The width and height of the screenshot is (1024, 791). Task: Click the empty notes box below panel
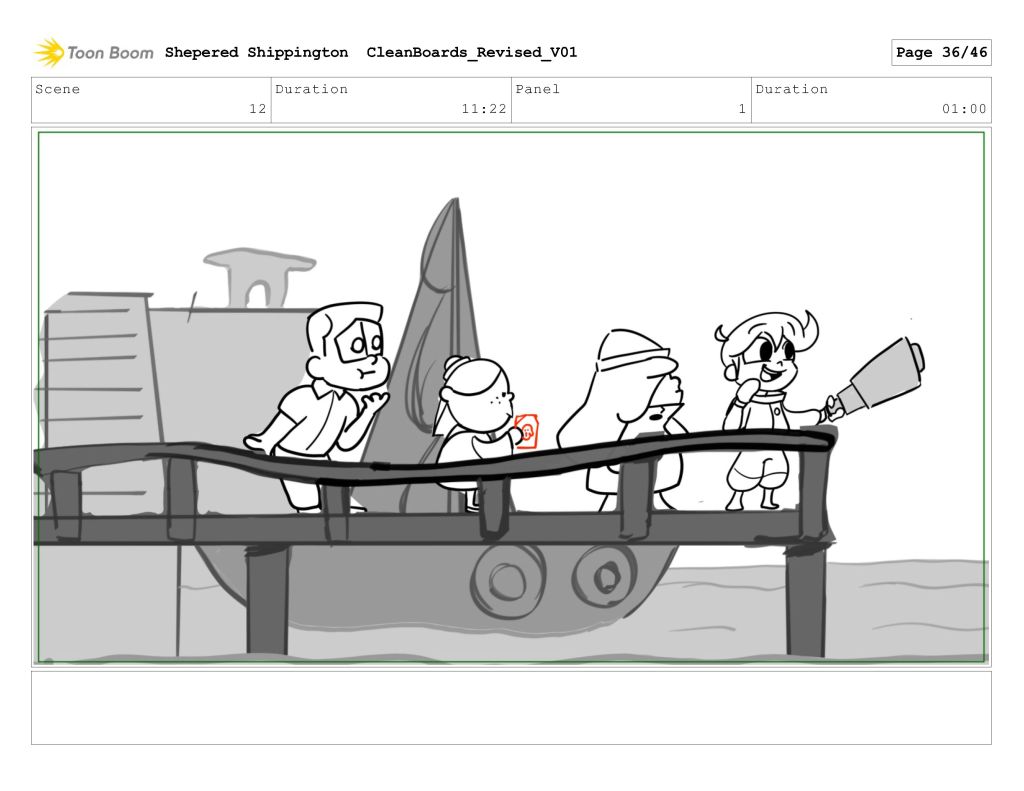pyautogui.click(x=511, y=707)
